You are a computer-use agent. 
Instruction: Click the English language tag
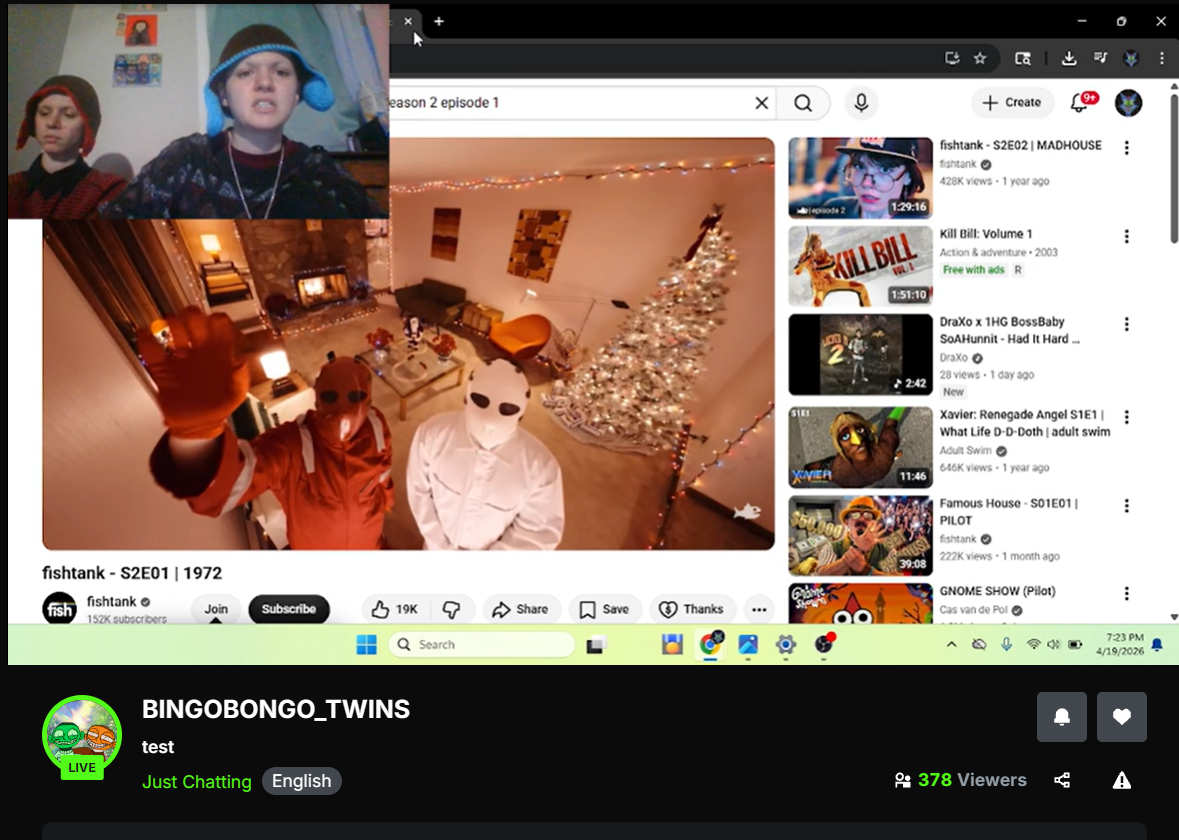click(x=302, y=781)
